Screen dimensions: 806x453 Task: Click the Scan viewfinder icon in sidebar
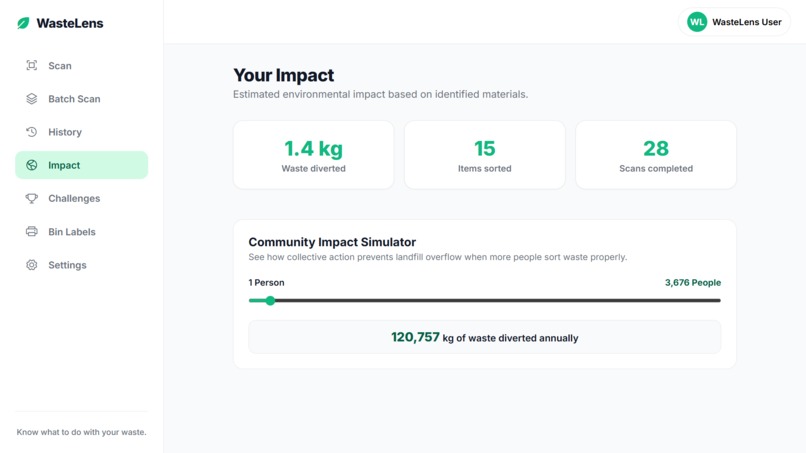click(31, 65)
